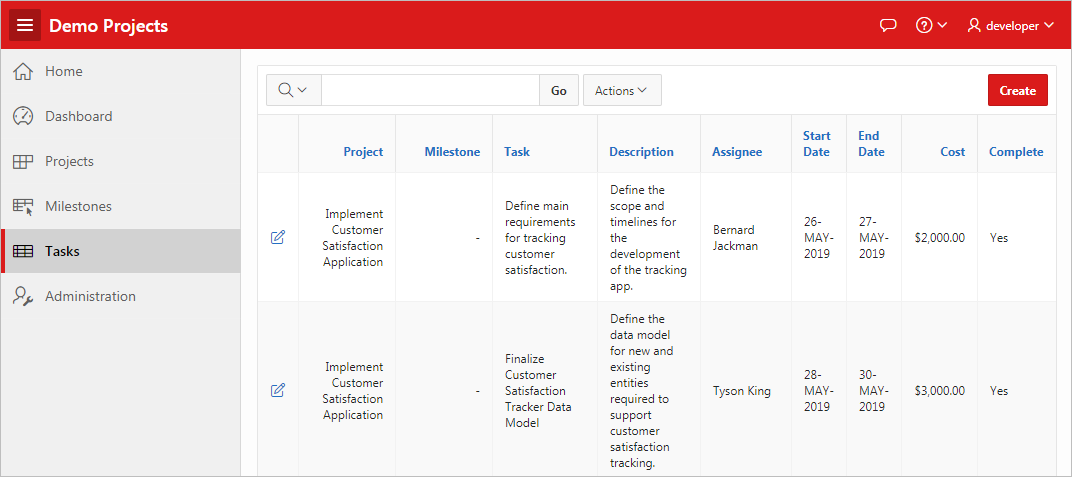Viewport: 1072px width, 477px height.
Task: Click the Cost column header
Action: click(952, 152)
